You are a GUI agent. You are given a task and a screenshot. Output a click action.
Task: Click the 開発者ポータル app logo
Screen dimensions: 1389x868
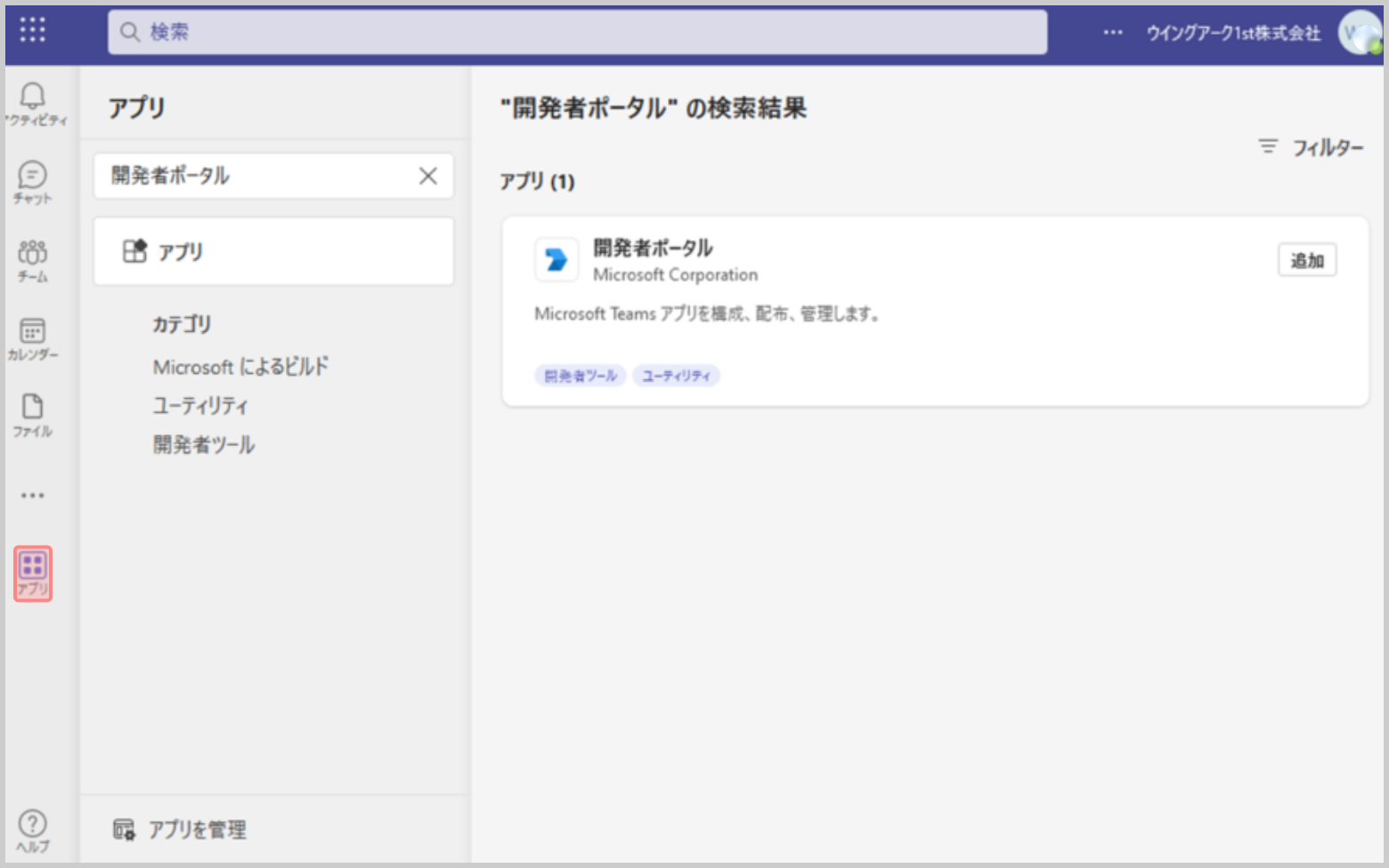point(556,260)
